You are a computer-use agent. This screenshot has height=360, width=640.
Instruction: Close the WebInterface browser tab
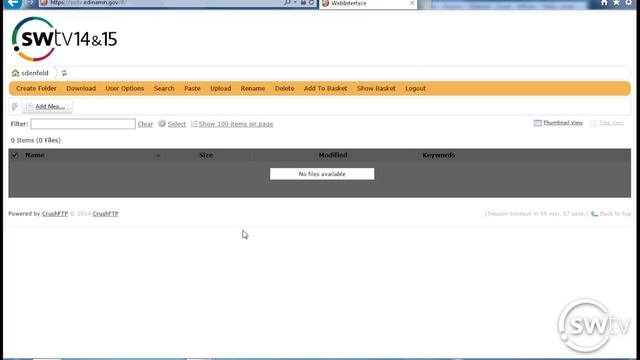click(x=412, y=3)
